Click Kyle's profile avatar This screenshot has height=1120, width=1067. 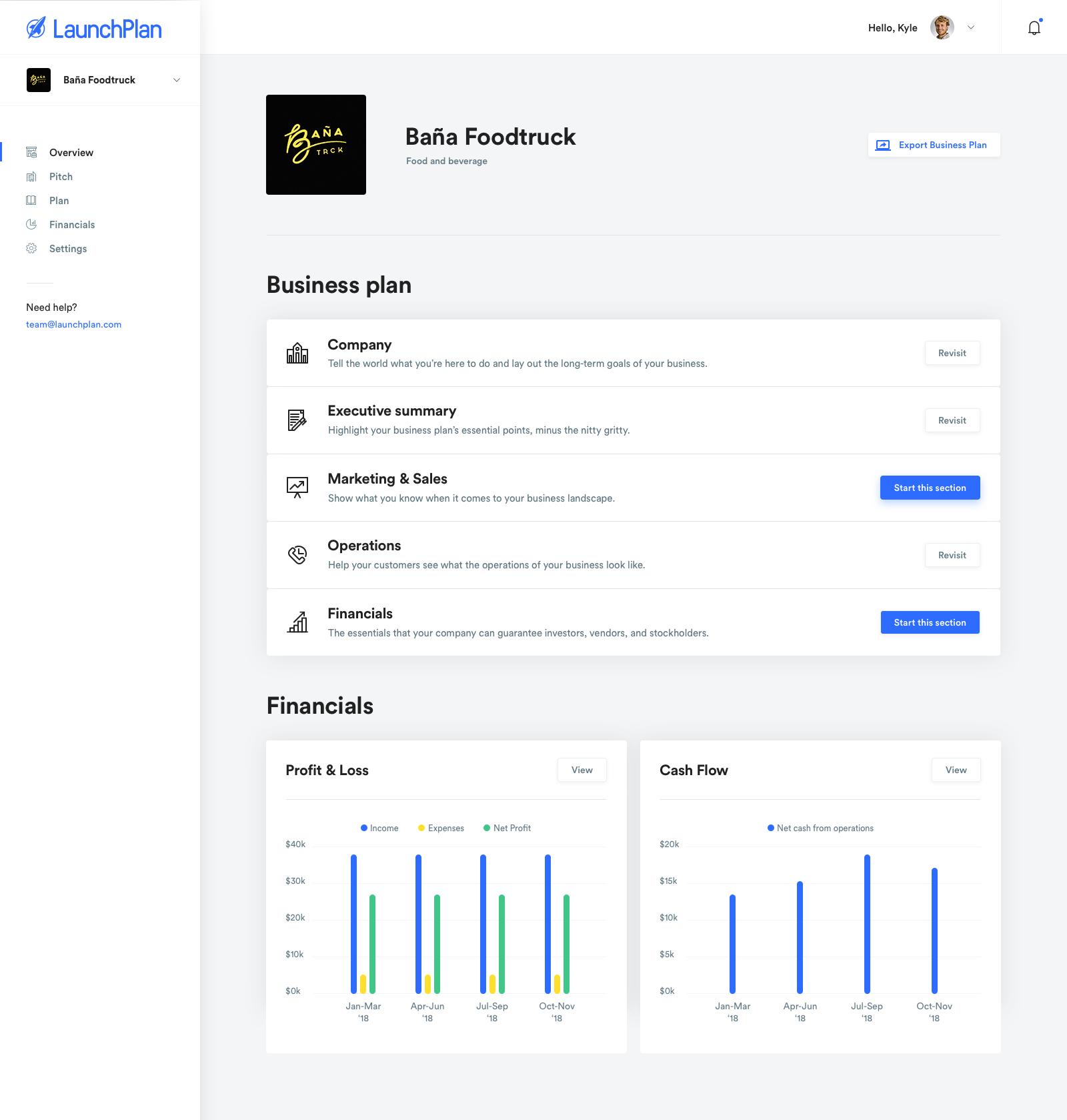(942, 28)
